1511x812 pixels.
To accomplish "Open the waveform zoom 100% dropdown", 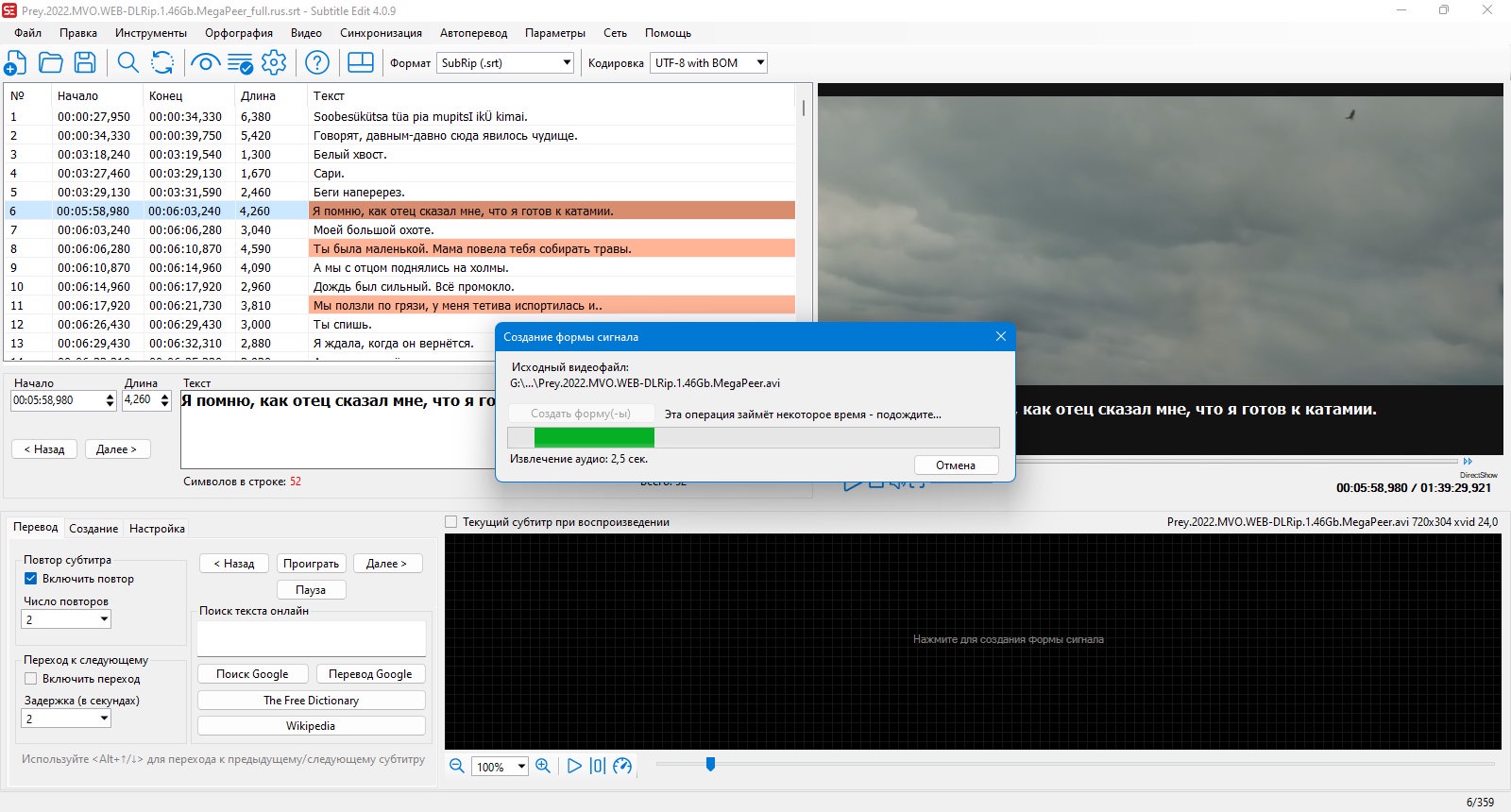I will tap(500, 767).
